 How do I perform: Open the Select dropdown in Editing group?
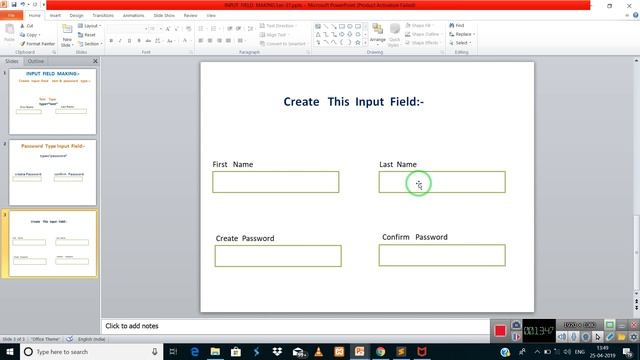click(x=460, y=43)
